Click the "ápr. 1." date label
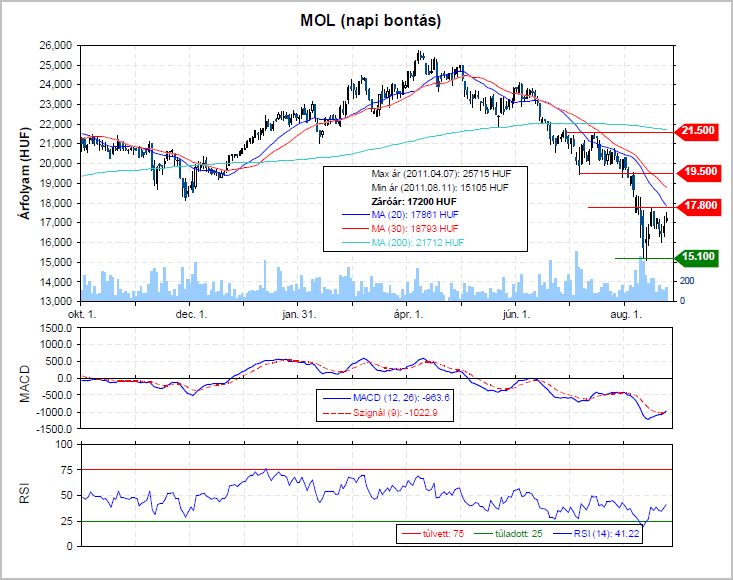This screenshot has height=580, width=733. click(x=408, y=315)
